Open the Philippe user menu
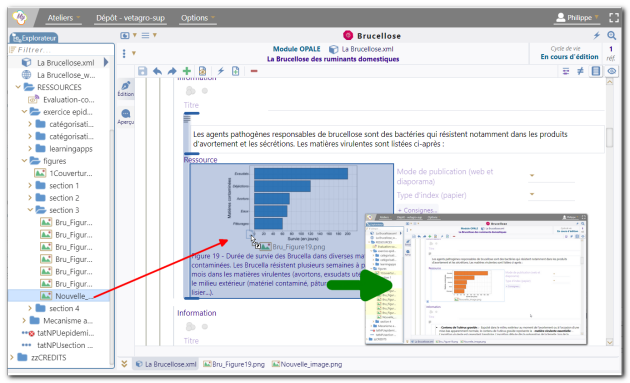The width and height of the screenshot is (630, 383). [577, 18]
